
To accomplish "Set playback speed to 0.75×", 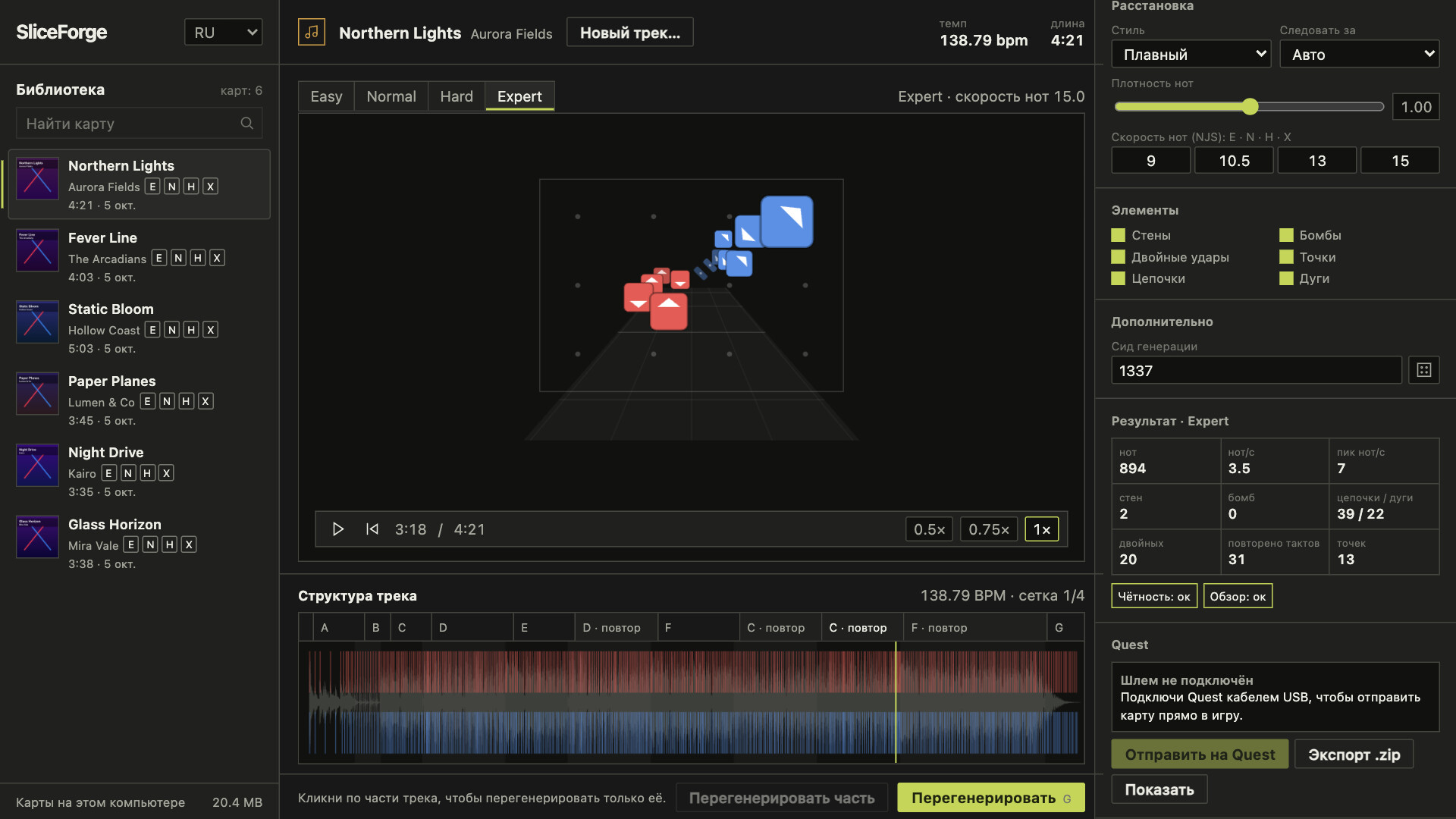I will (x=989, y=529).
